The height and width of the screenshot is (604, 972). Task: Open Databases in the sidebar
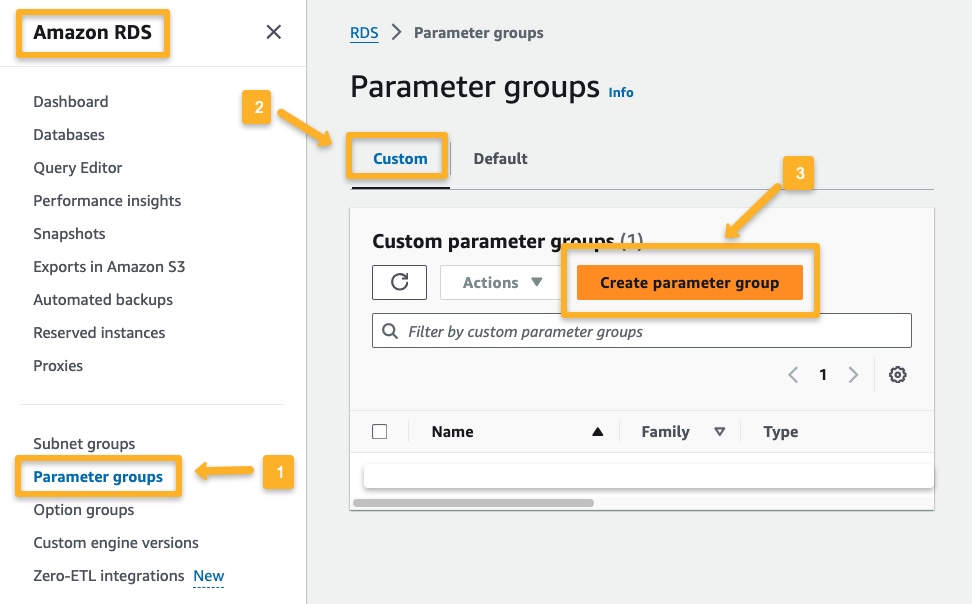click(69, 135)
